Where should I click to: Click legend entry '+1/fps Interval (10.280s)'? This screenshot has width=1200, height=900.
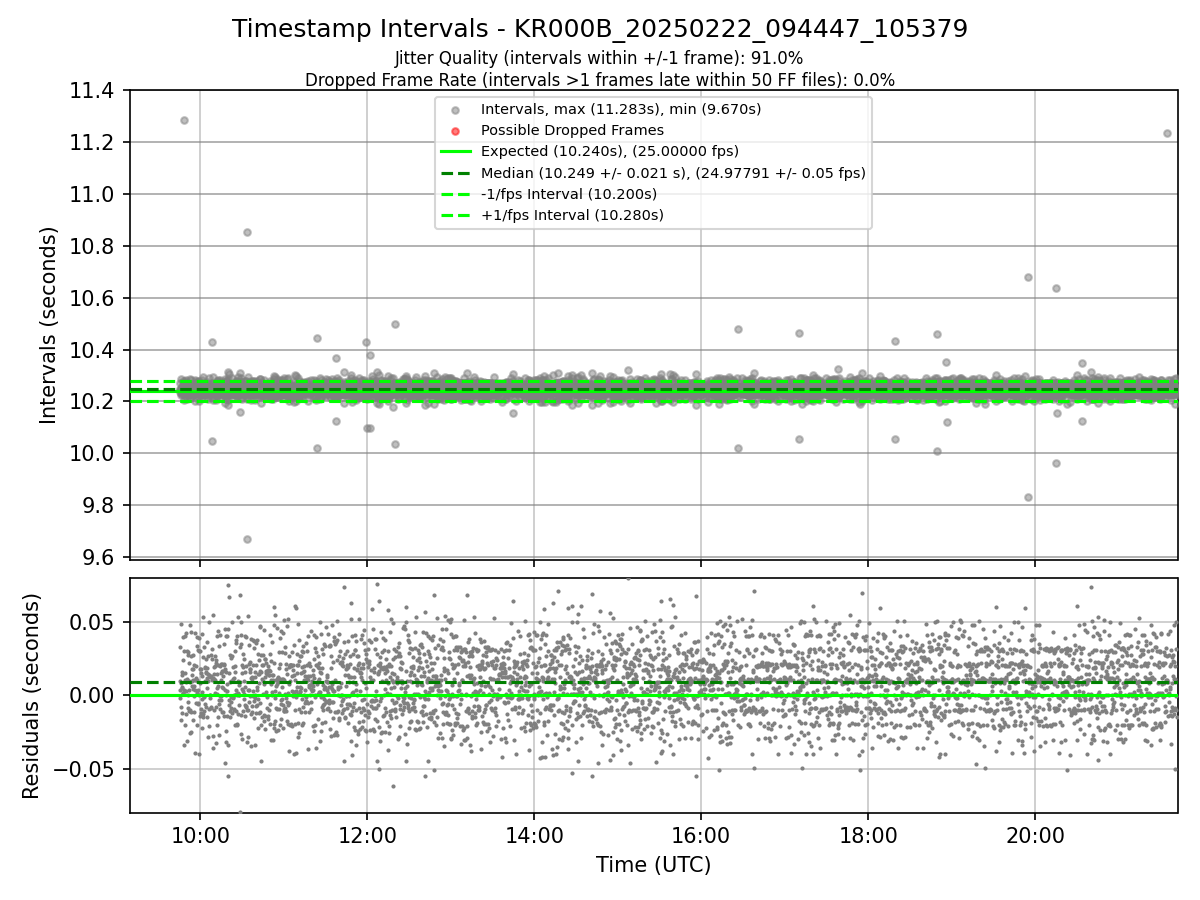pyautogui.click(x=572, y=215)
